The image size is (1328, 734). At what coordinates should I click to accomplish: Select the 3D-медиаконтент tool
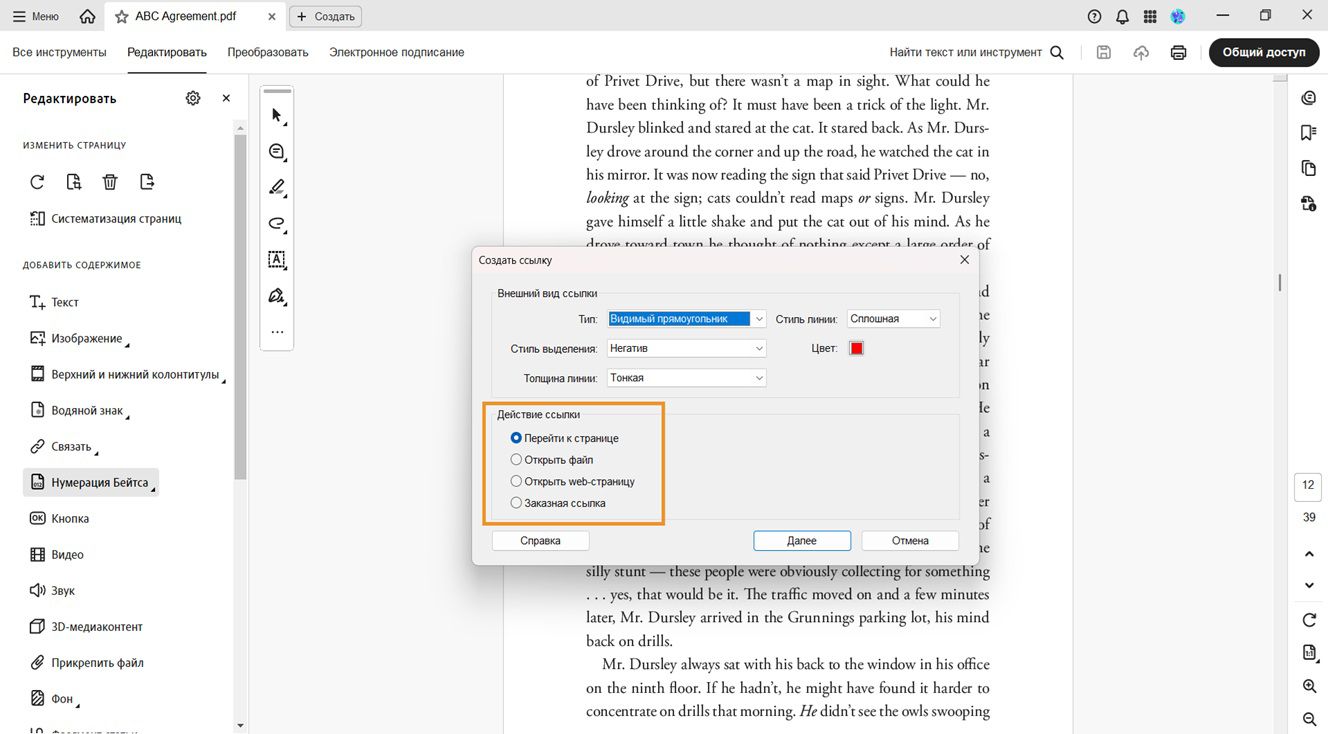click(x=86, y=626)
